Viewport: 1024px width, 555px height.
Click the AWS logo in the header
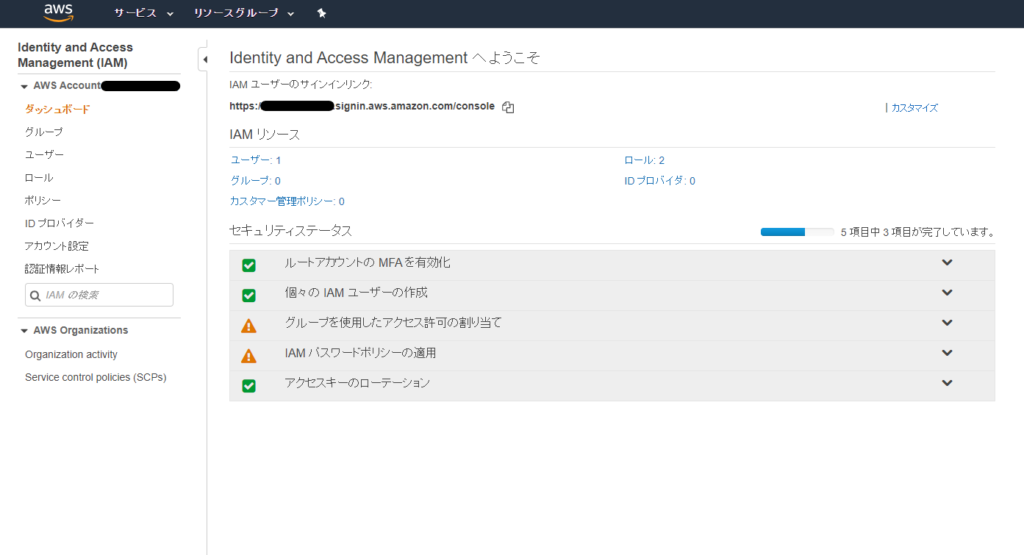[59, 12]
